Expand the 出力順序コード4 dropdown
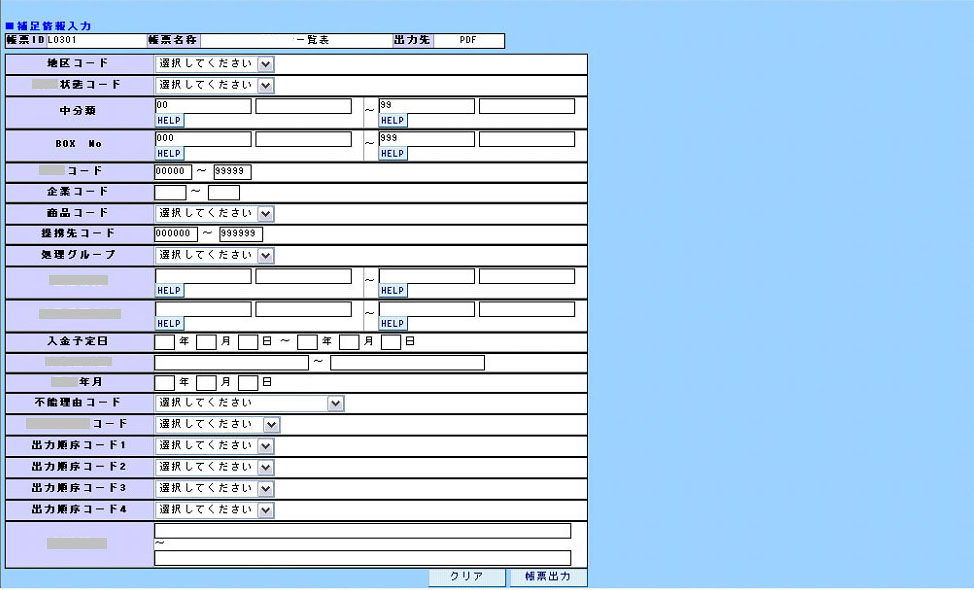The image size is (974, 590). pos(214,510)
